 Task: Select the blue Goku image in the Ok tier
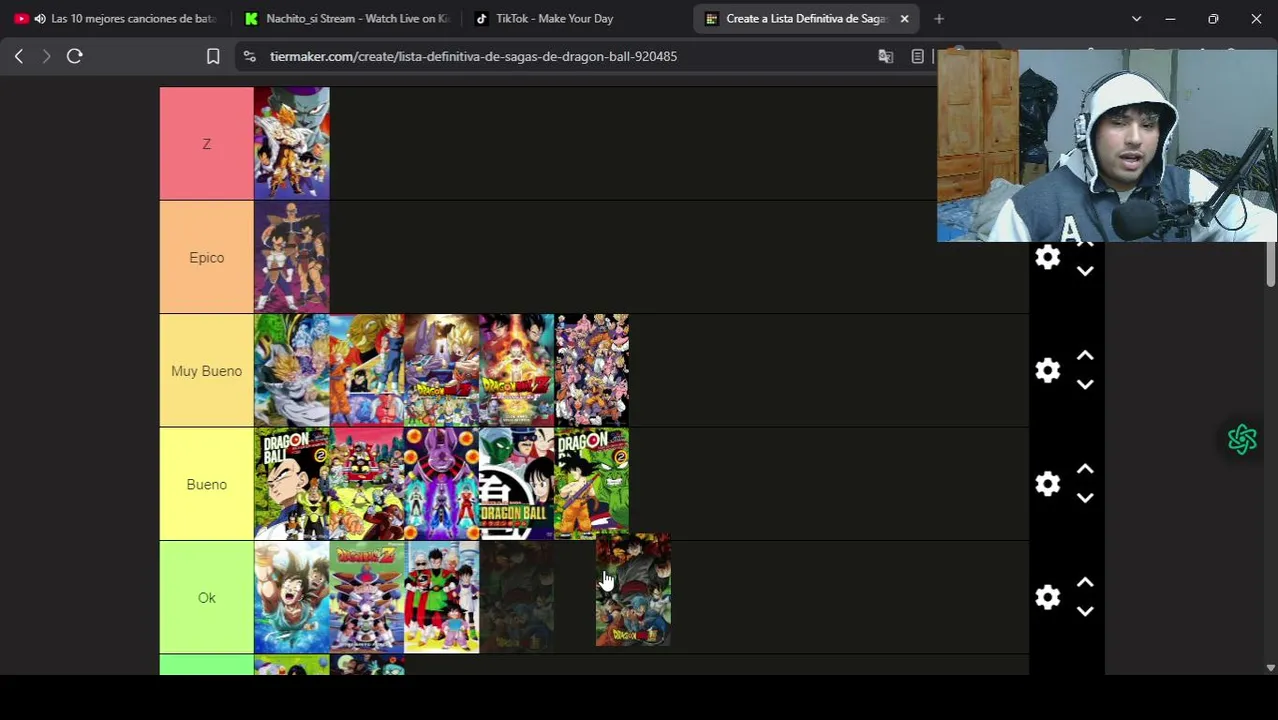(x=292, y=598)
